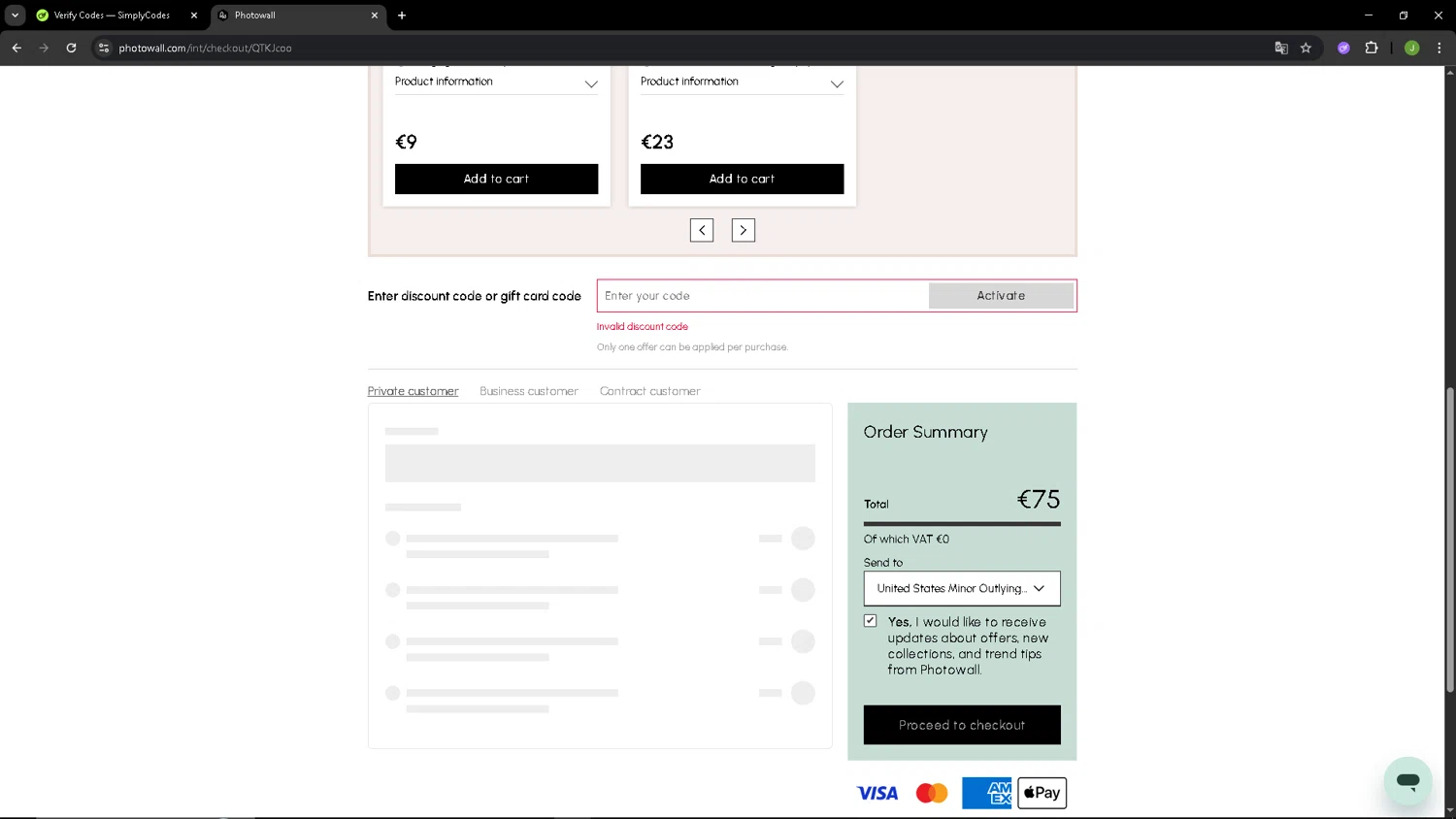This screenshot has width=1456, height=819.
Task: Click 'Only one offer can be applied' note
Action: (692, 346)
